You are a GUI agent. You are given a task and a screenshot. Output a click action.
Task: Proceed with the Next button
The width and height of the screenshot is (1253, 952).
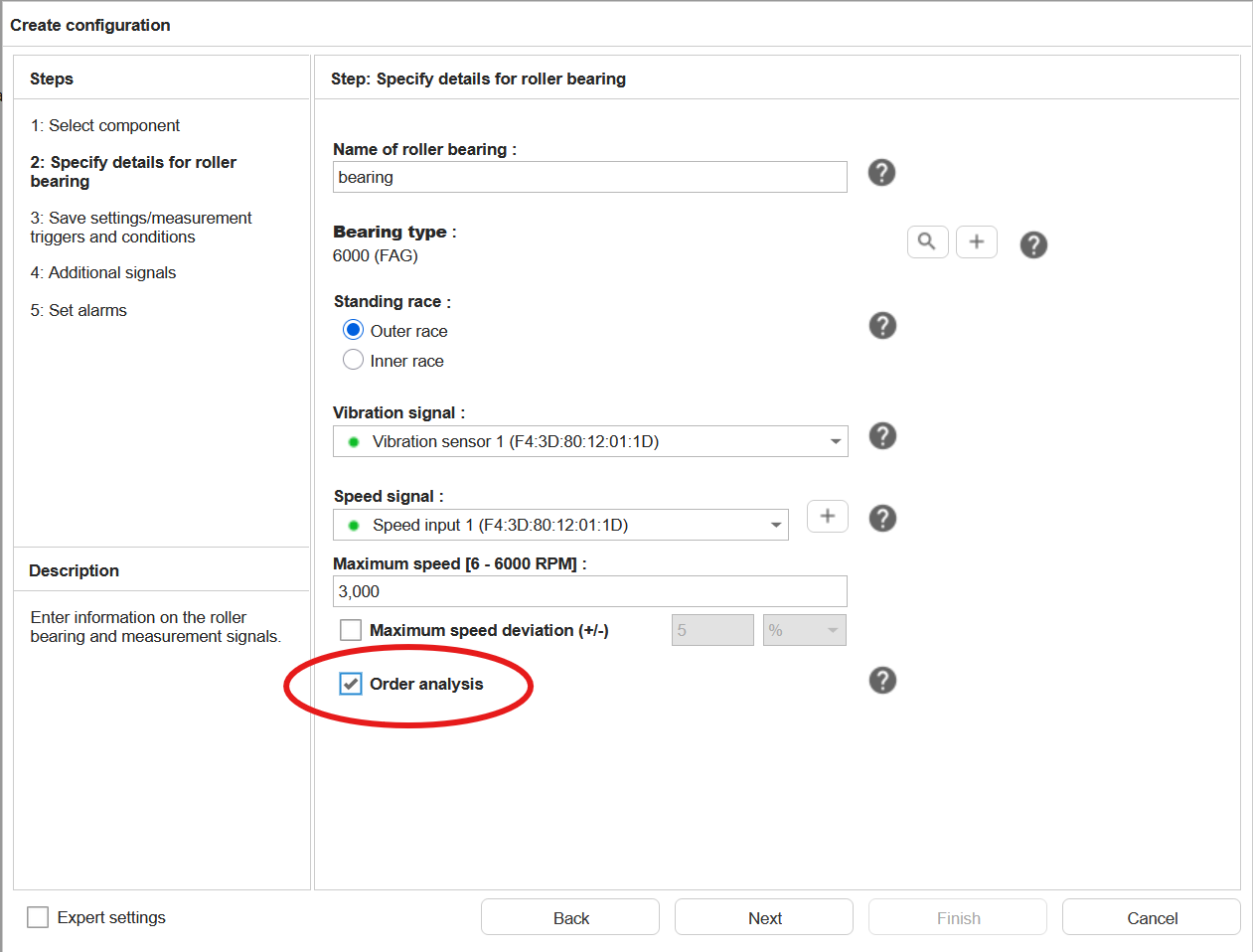click(763, 916)
